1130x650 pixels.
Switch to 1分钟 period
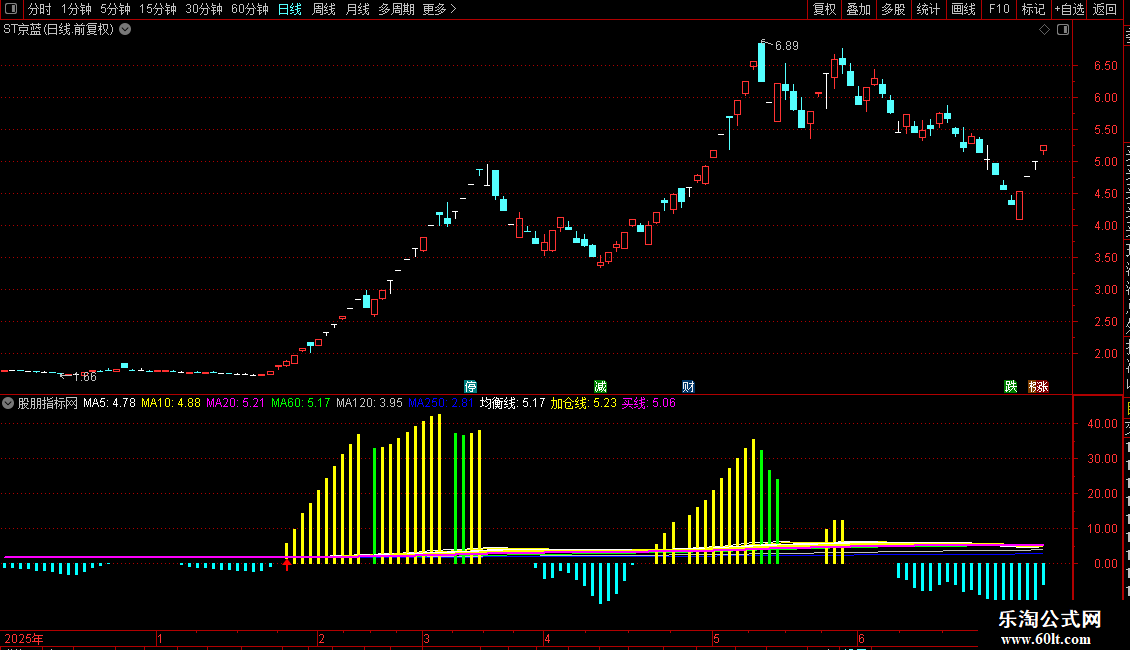76,9
